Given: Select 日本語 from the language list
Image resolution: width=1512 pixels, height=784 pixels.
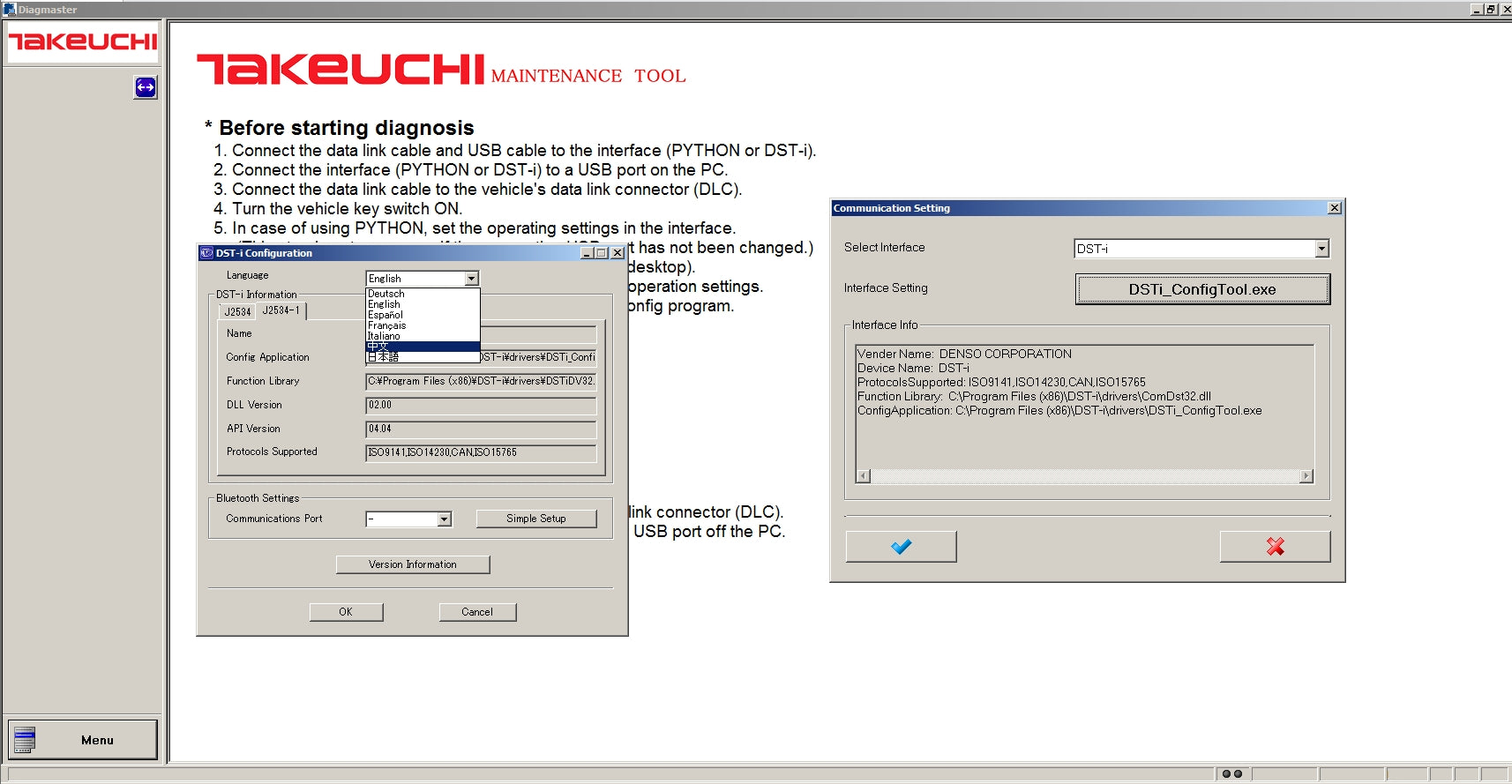Looking at the screenshot, I should (x=383, y=357).
